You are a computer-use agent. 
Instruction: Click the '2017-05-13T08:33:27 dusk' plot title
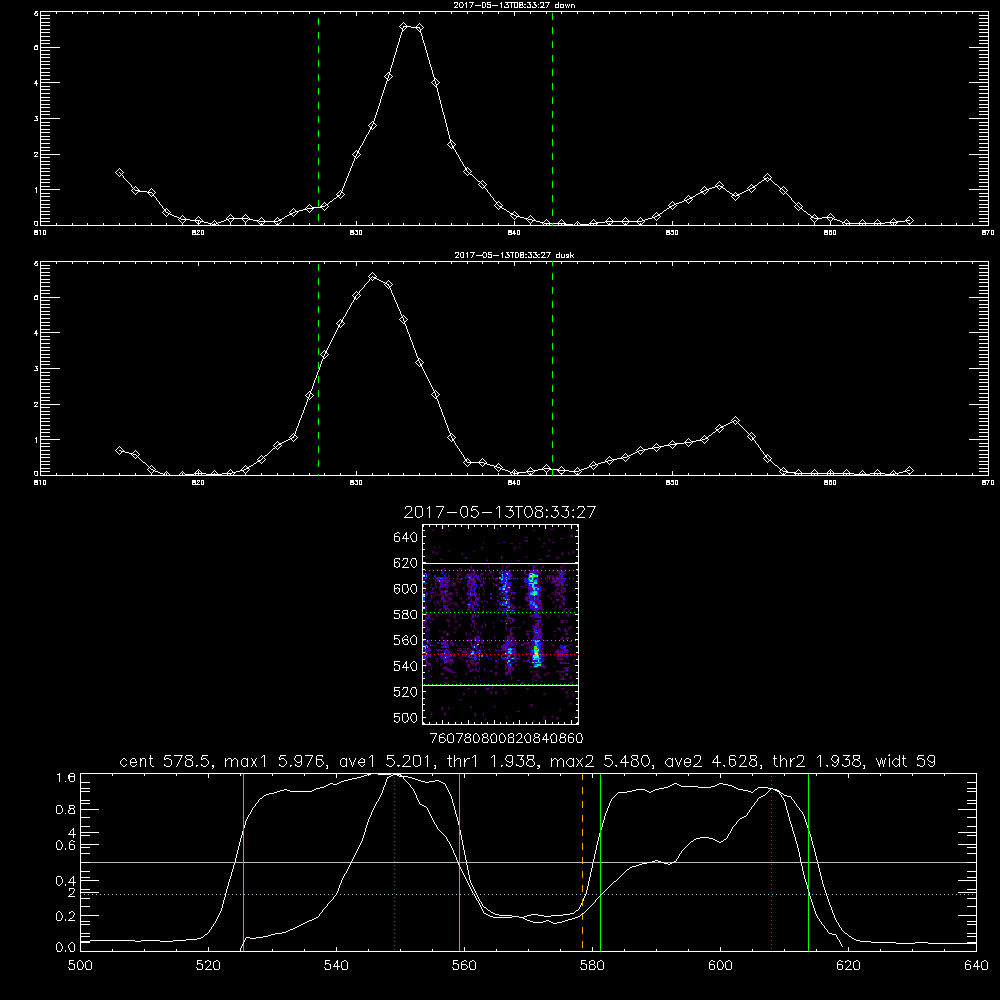coord(514,255)
